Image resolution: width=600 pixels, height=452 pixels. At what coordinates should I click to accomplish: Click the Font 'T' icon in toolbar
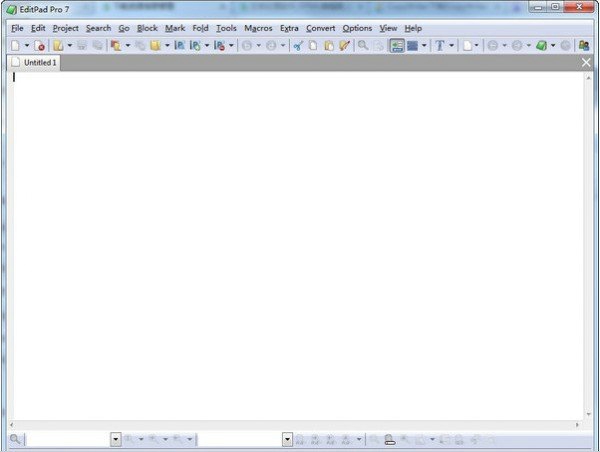click(x=439, y=45)
